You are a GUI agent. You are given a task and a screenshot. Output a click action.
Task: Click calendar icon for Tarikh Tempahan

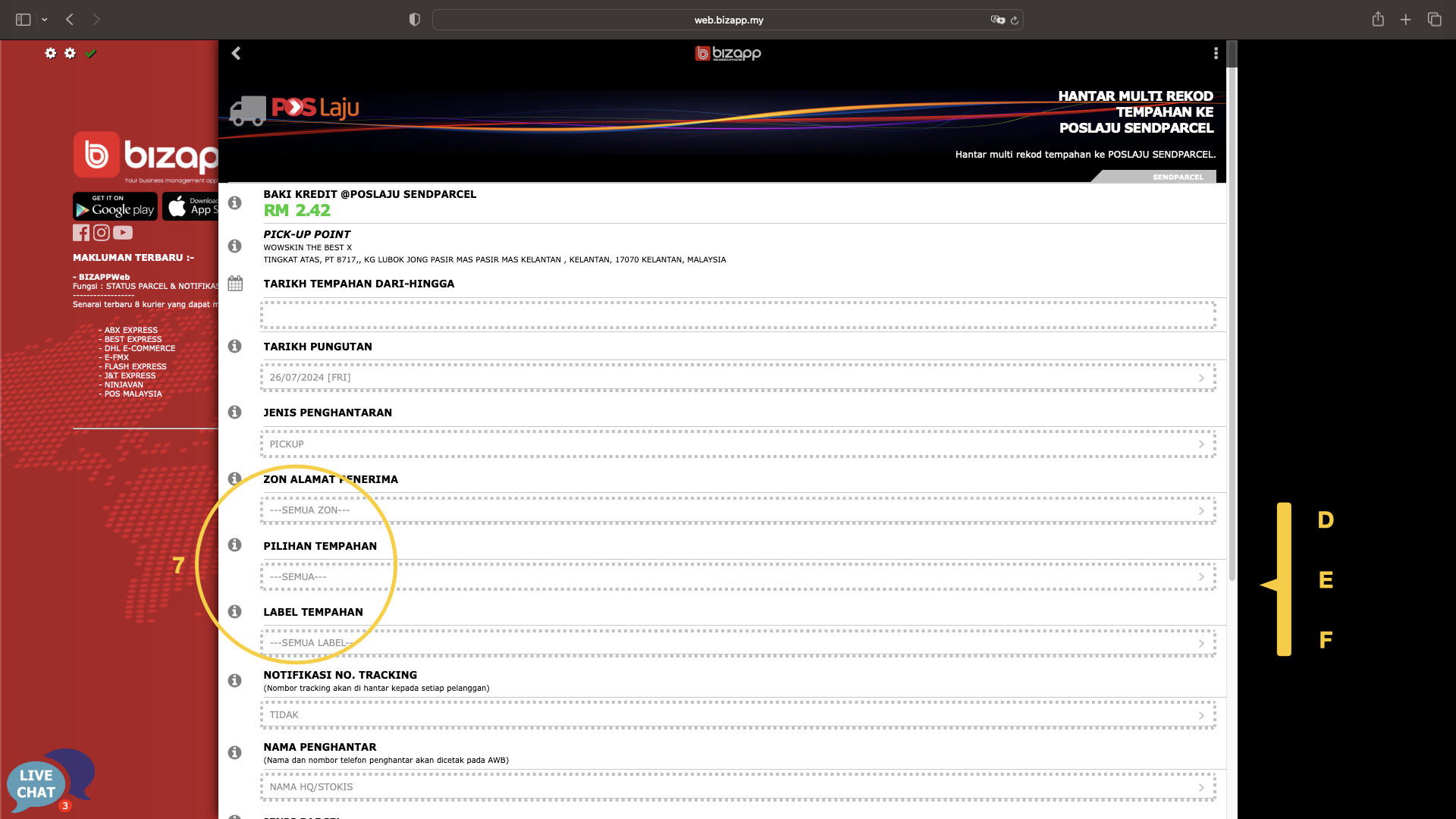(x=235, y=284)
